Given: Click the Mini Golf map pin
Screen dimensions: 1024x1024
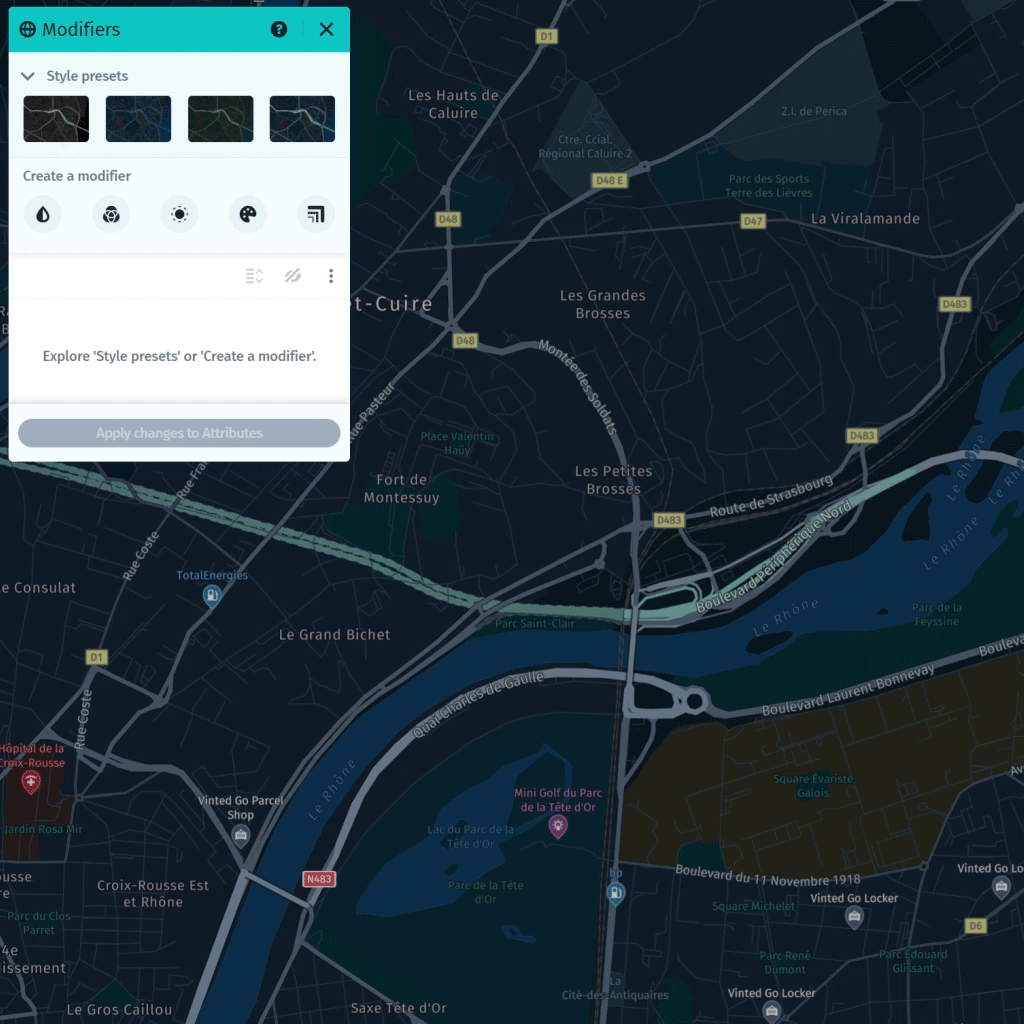Looking at the screenshot, I should click(x=558, y=826).
